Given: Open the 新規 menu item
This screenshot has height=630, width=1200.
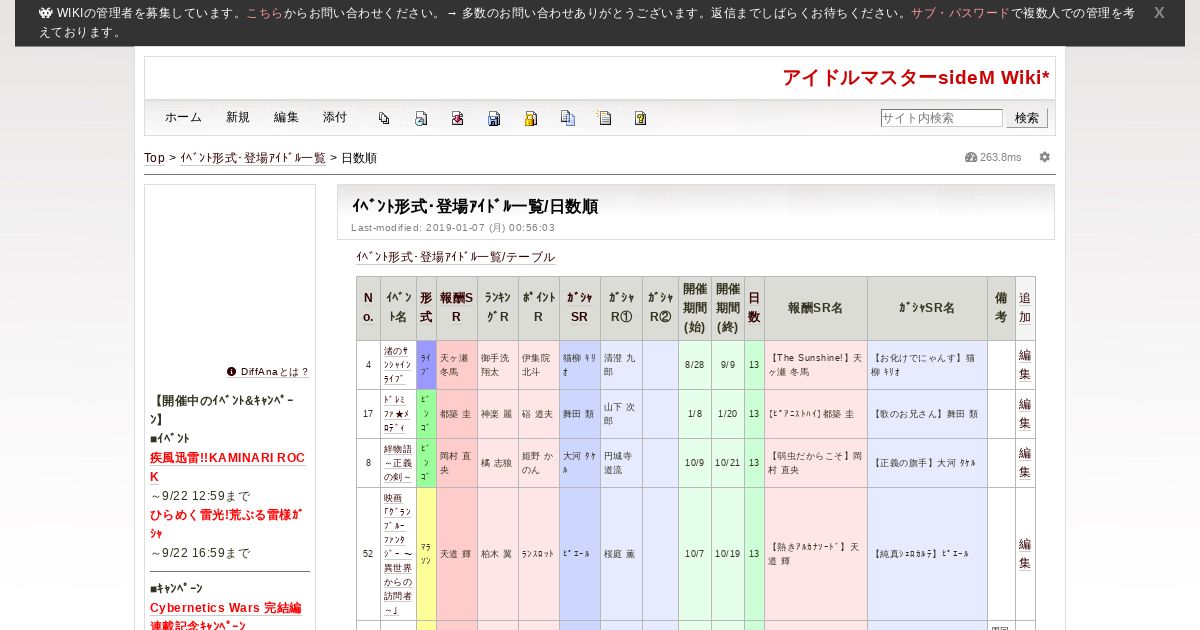Looking at the screenshot, I should (238, 117).
